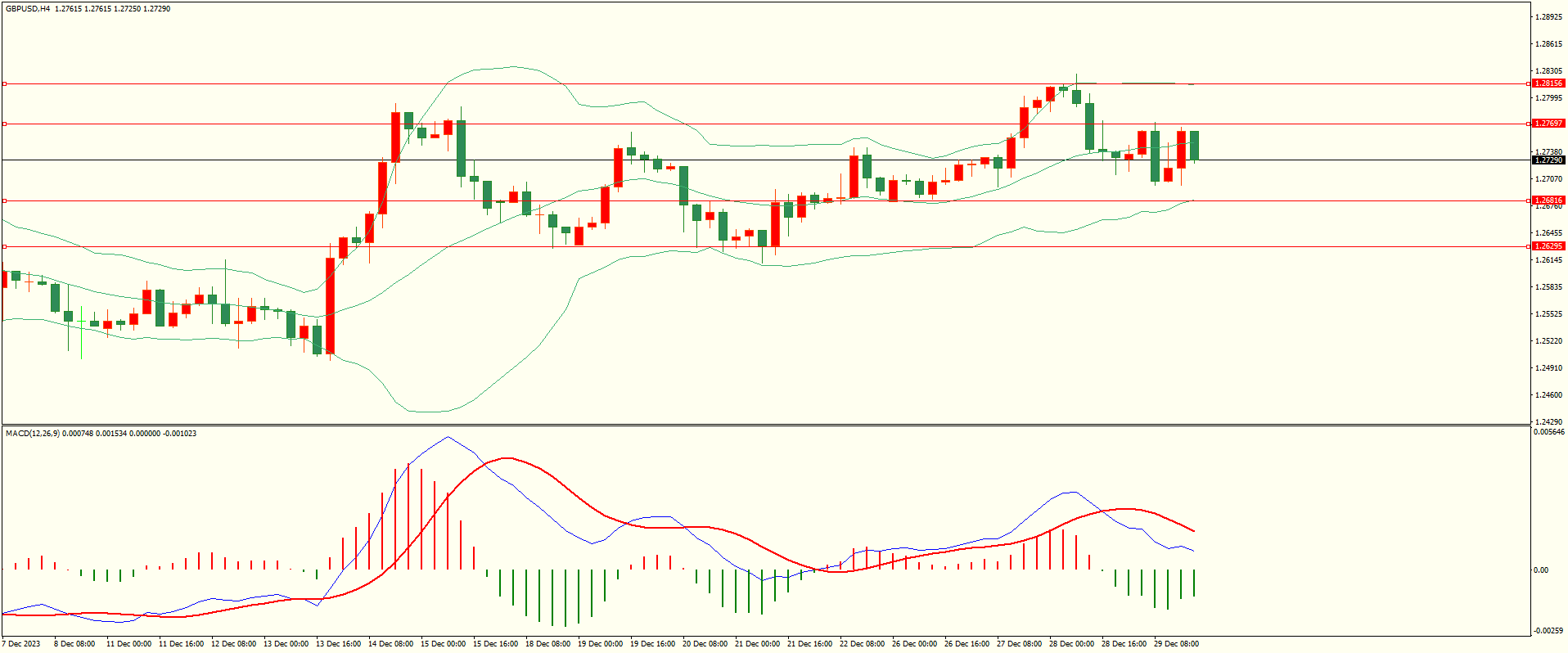Click the red 1.28156 price label

pyautogui.click(x=1548, y=83)
